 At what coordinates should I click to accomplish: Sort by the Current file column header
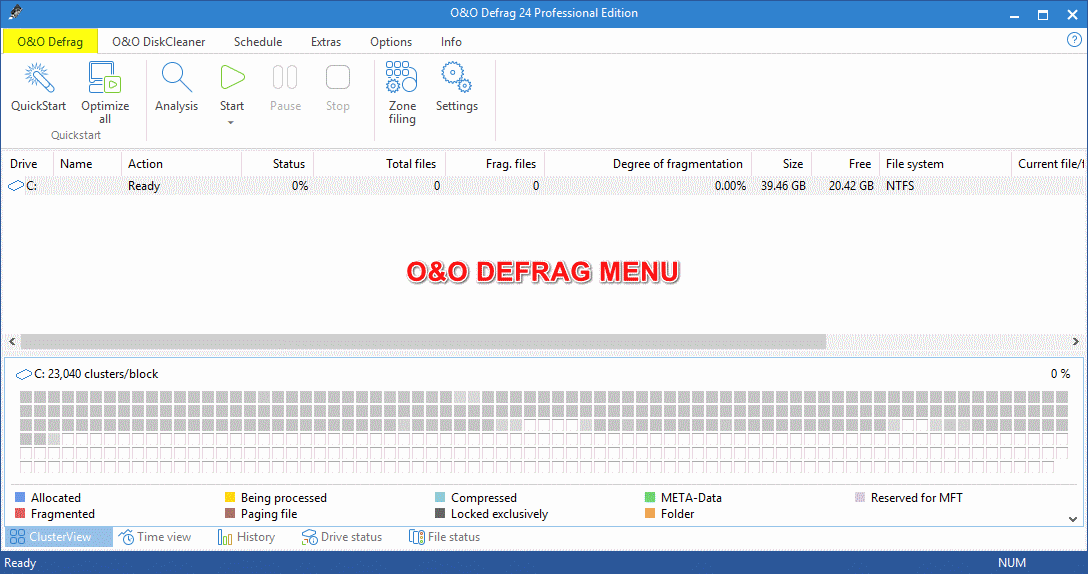1049,164
